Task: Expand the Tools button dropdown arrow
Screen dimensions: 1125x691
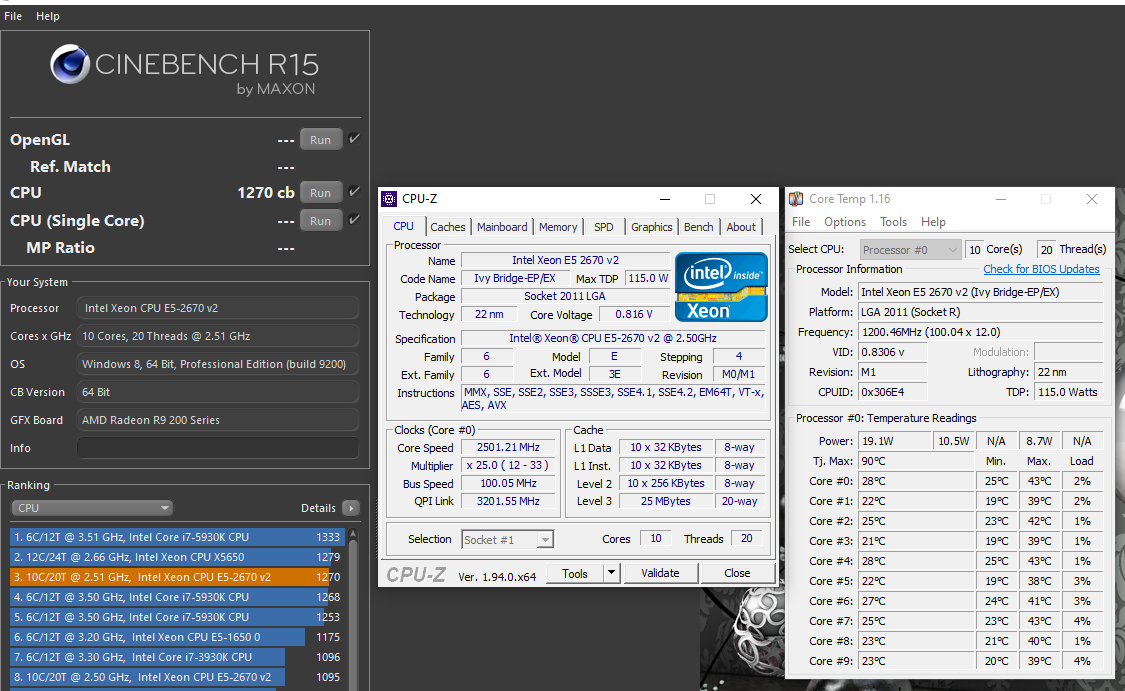Action: pyautogui.click(x=611, y=573)
